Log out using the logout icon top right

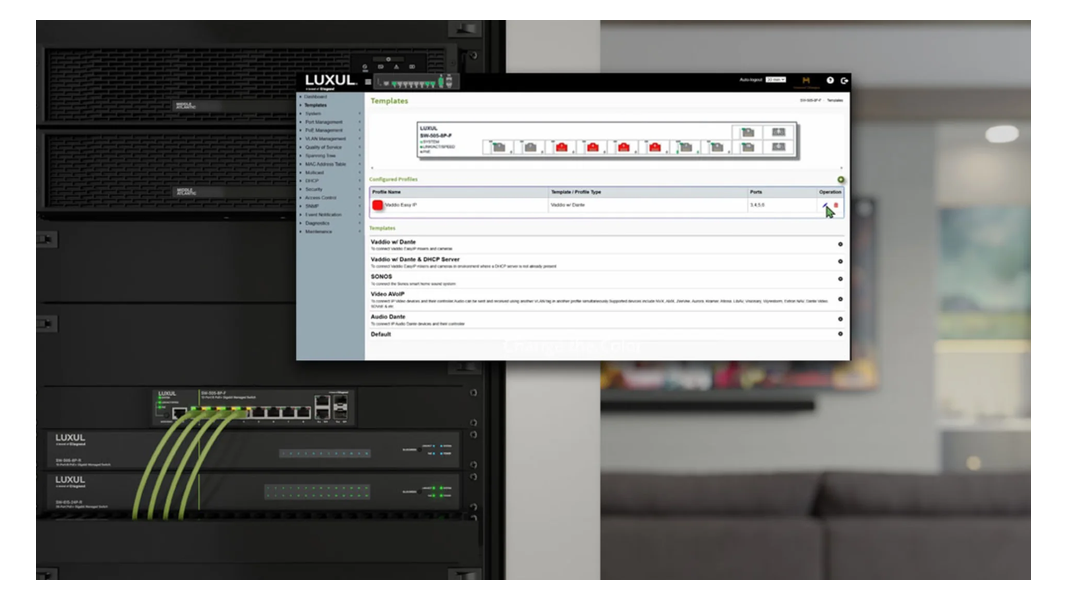844,80
